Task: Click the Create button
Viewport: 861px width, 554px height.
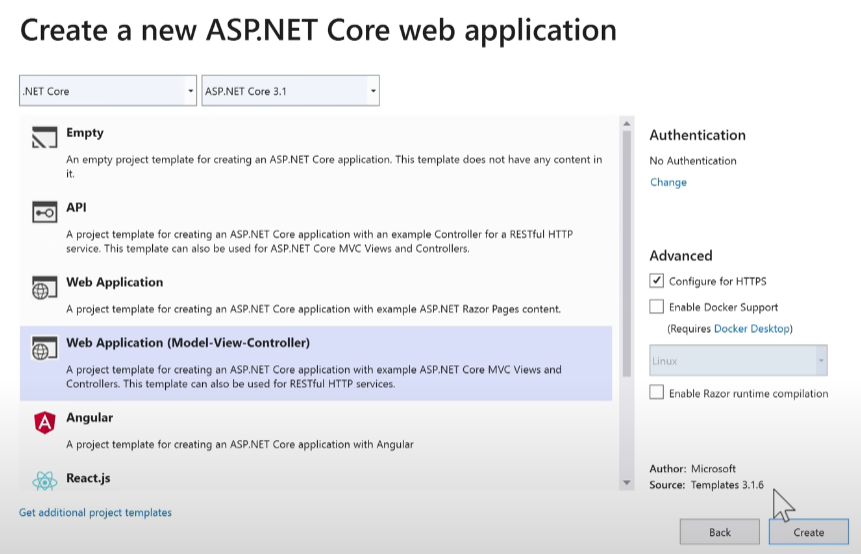Action: tap(808, 532)
